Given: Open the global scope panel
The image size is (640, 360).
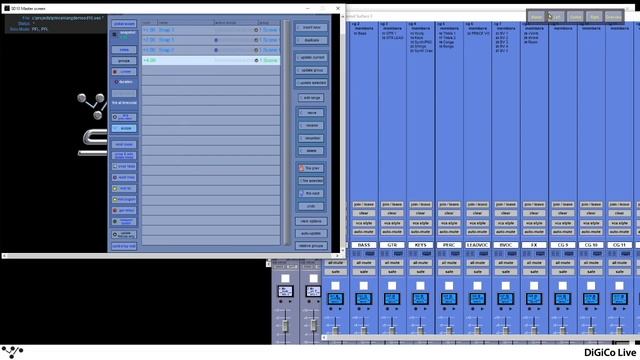Looking at the screenshot, I should click(x=124, y=24).
